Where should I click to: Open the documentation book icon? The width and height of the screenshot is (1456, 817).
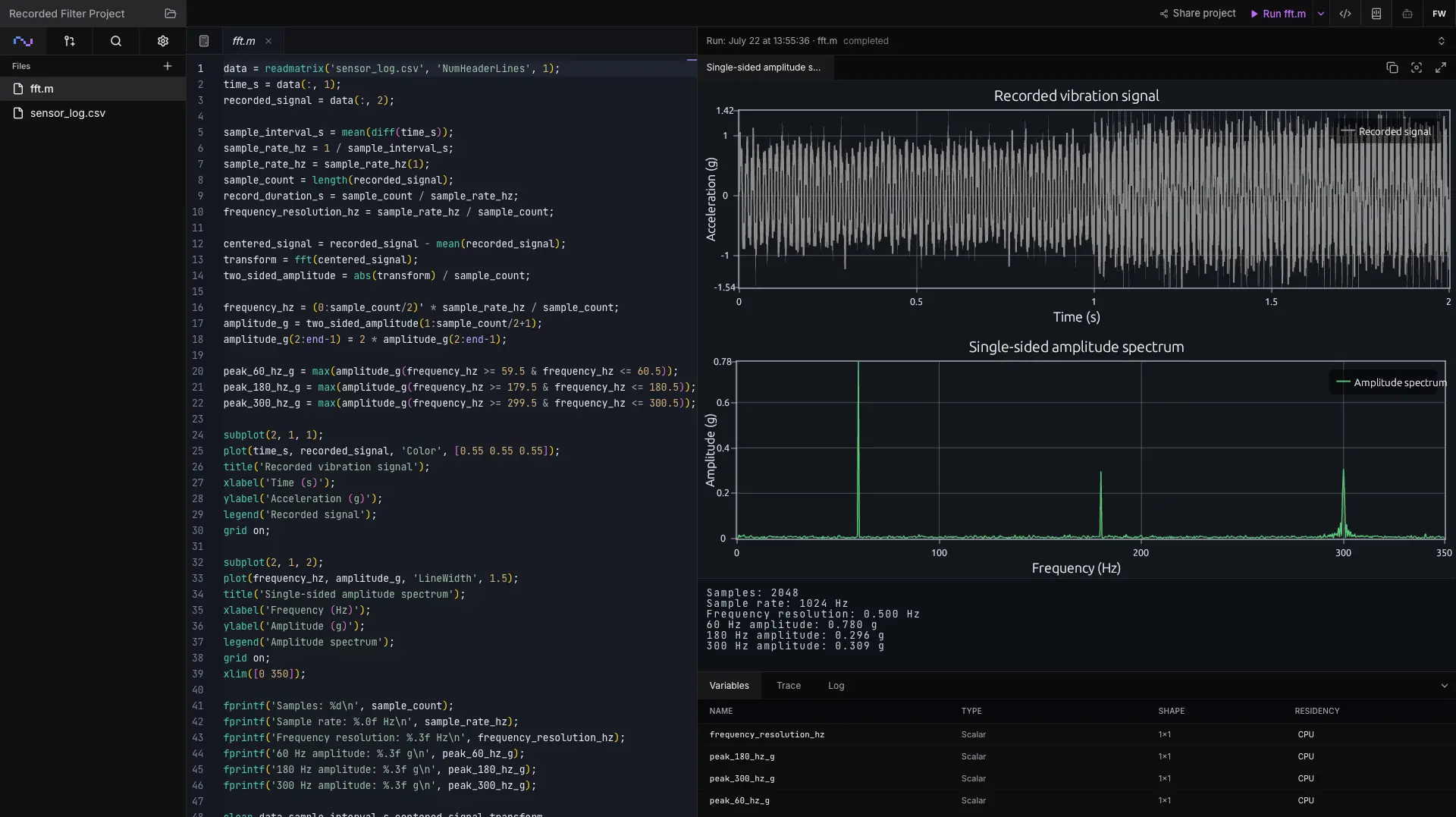(x=1376, y=14)
